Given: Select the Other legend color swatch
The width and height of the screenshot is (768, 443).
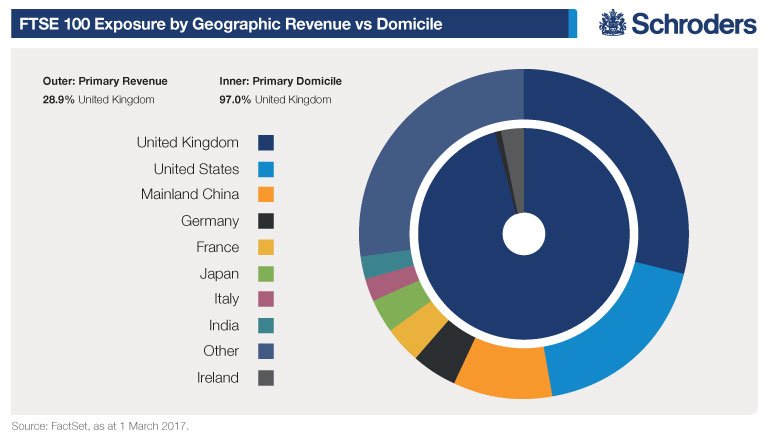Looking at the screenshot, I should tap(265, 351).
